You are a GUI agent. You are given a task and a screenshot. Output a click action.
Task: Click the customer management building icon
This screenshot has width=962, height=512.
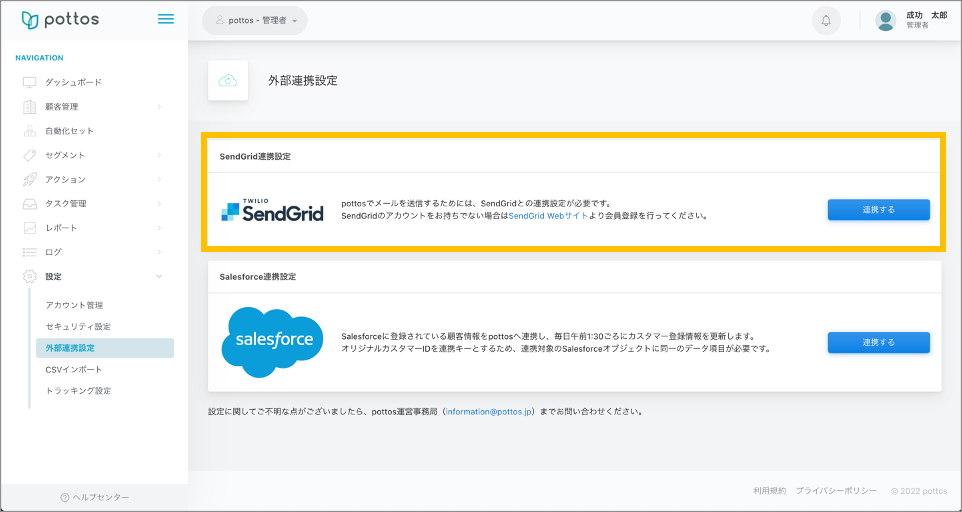point(29,107)
